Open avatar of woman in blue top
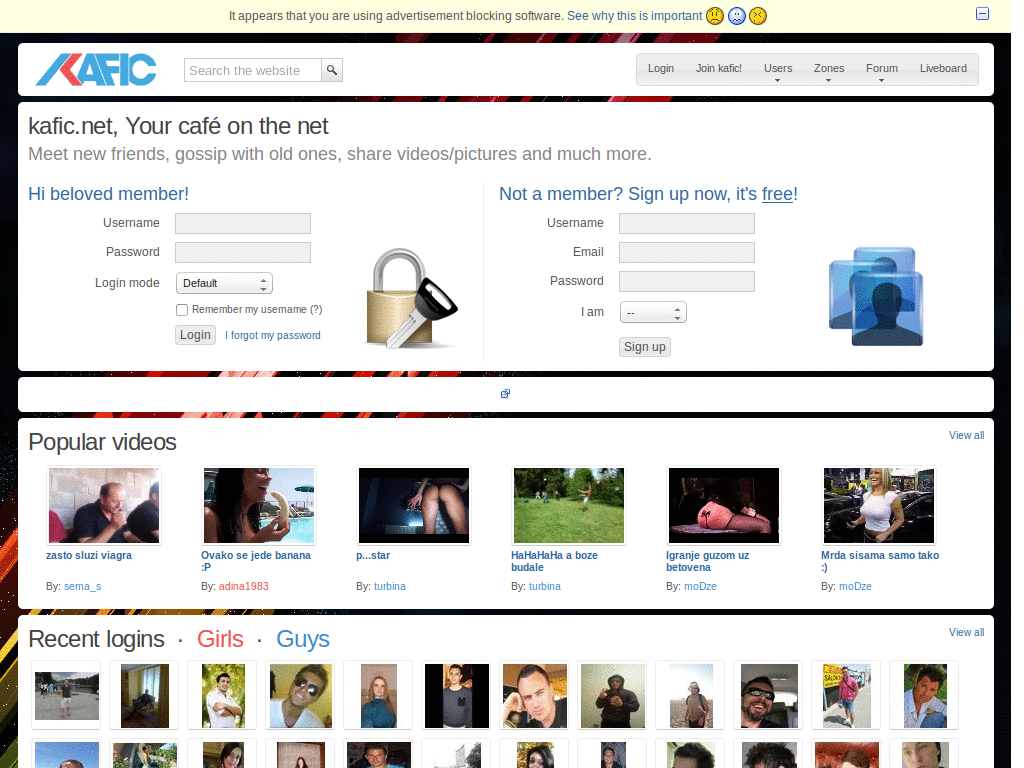The height and width of the screenshot is (768, 1024). point(379,696)
